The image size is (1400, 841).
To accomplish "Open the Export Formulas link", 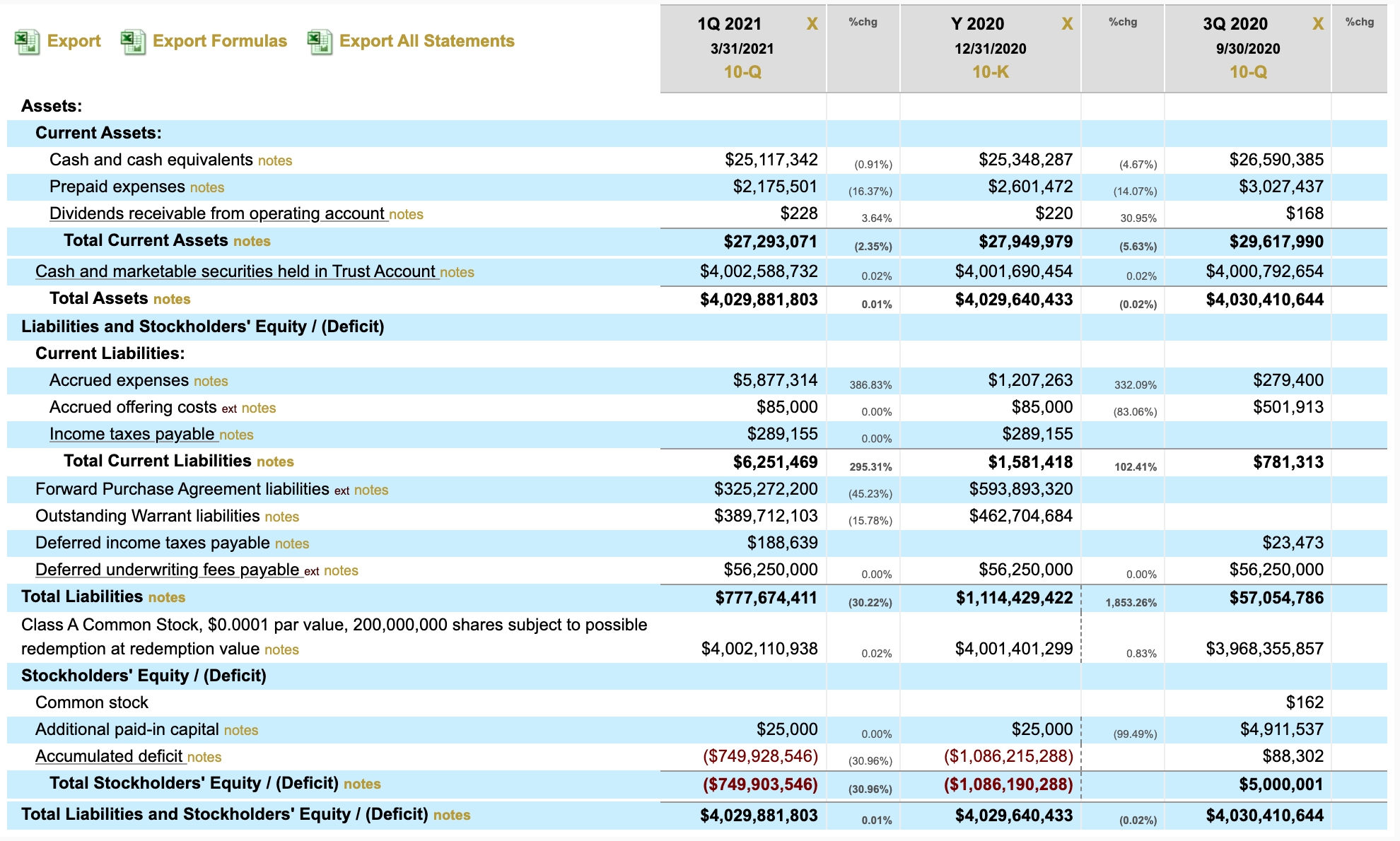I will point(219,41).
